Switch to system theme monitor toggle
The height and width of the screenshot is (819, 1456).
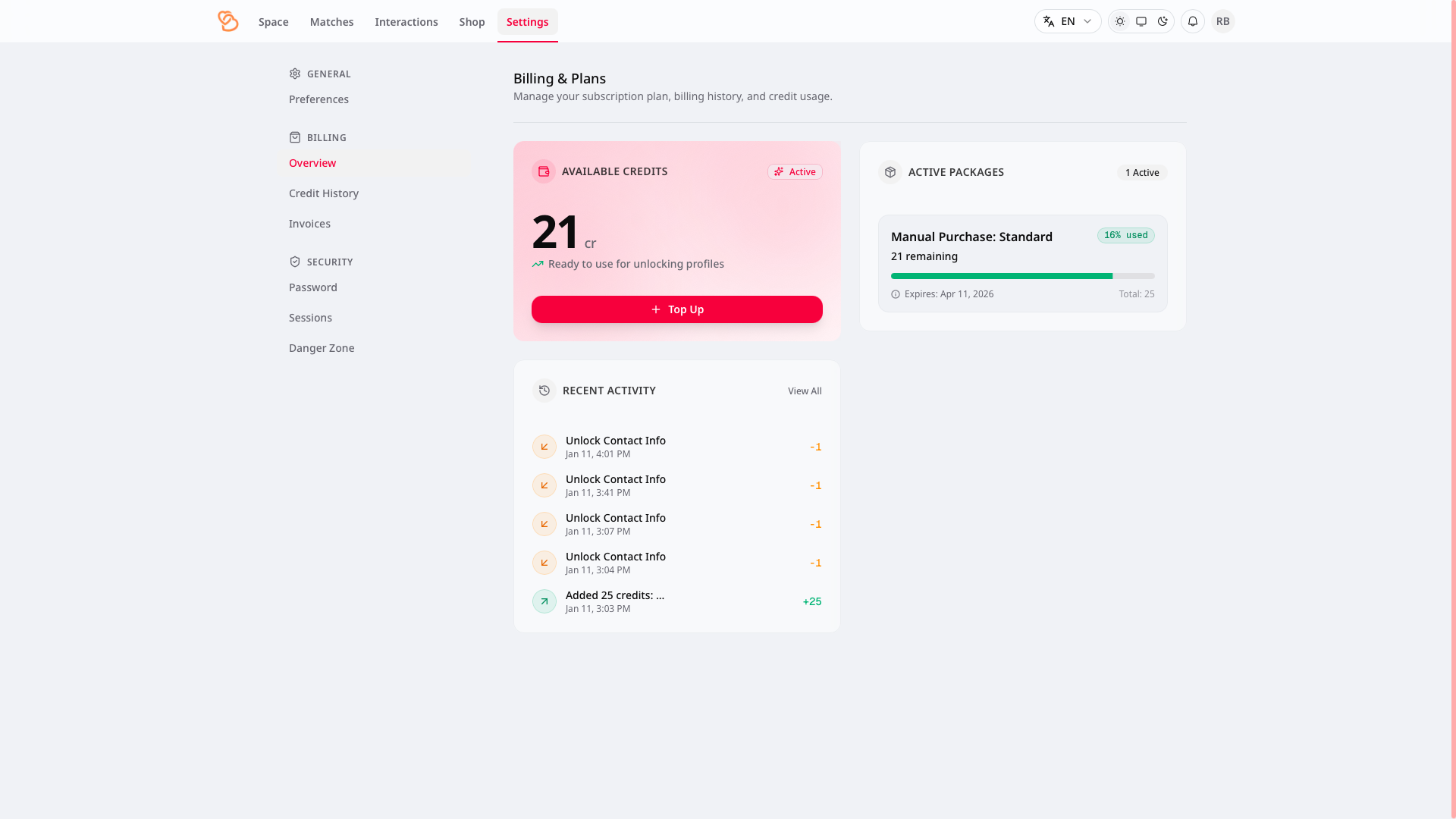1141,21
